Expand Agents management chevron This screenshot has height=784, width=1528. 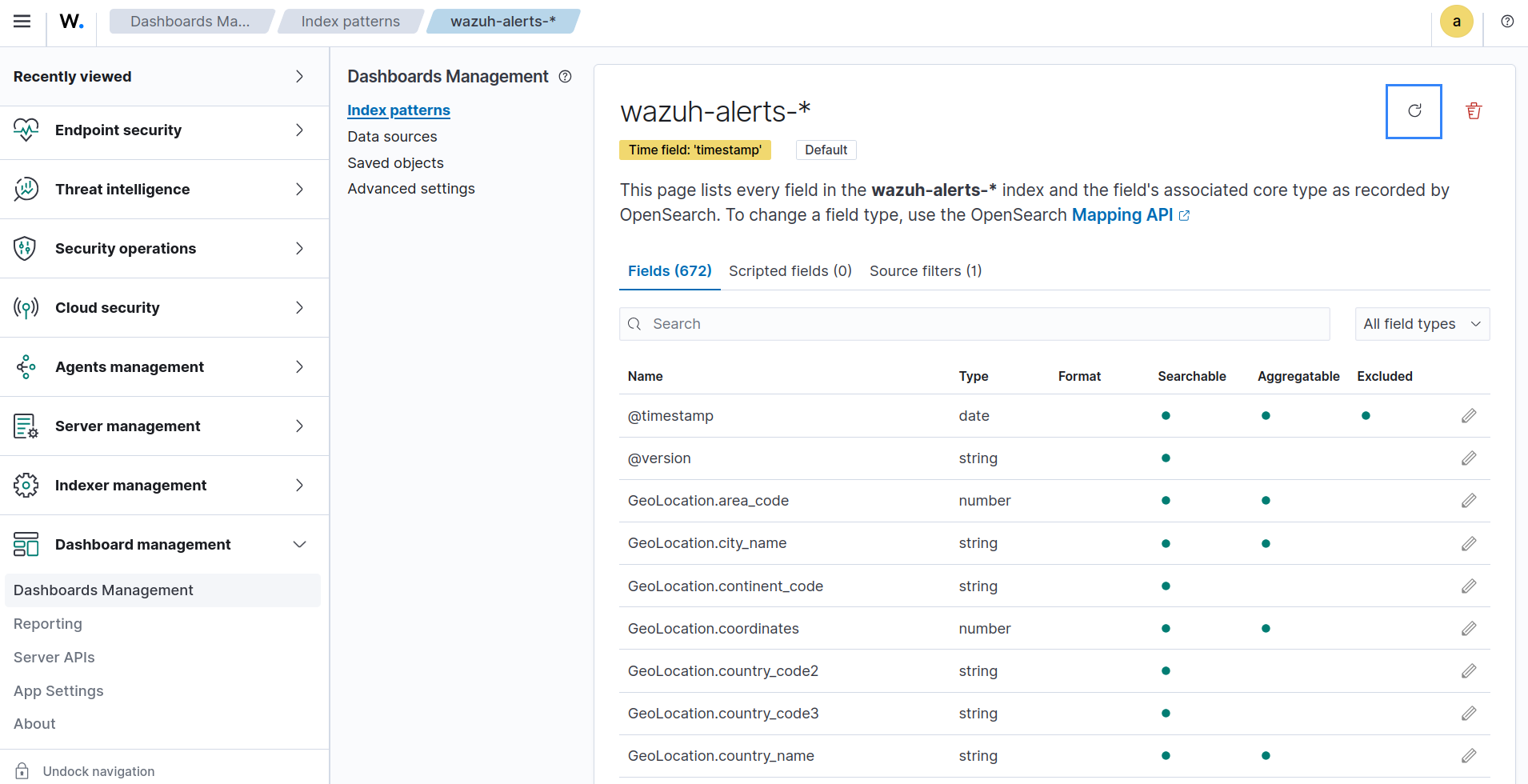(x=299, y=367)
